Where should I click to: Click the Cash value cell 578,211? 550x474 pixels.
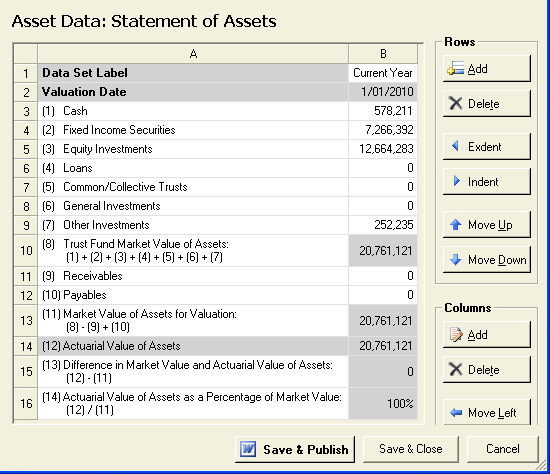click(x=383, y=111)
